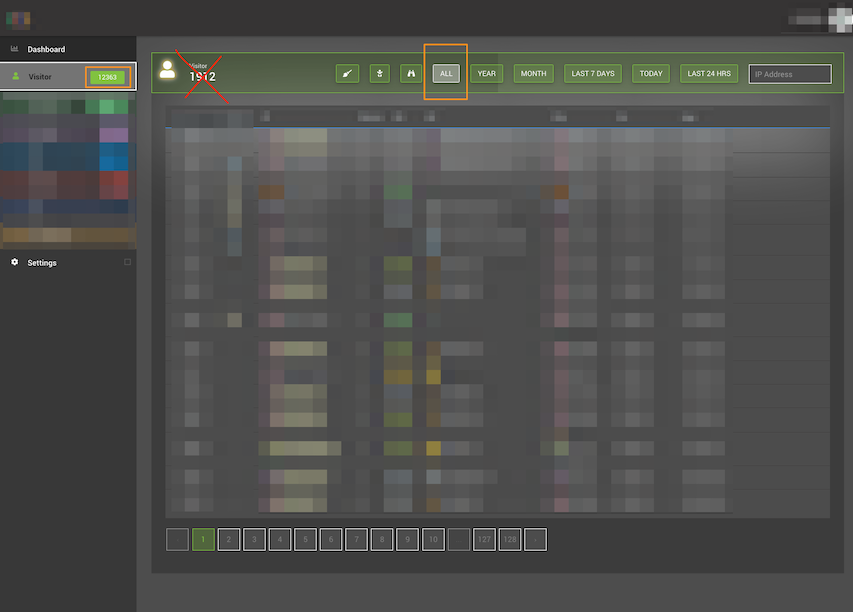The height and width of the screenshot is (612, 853).
Task: Click the binoculars search icon button
Action: point(411,73)
